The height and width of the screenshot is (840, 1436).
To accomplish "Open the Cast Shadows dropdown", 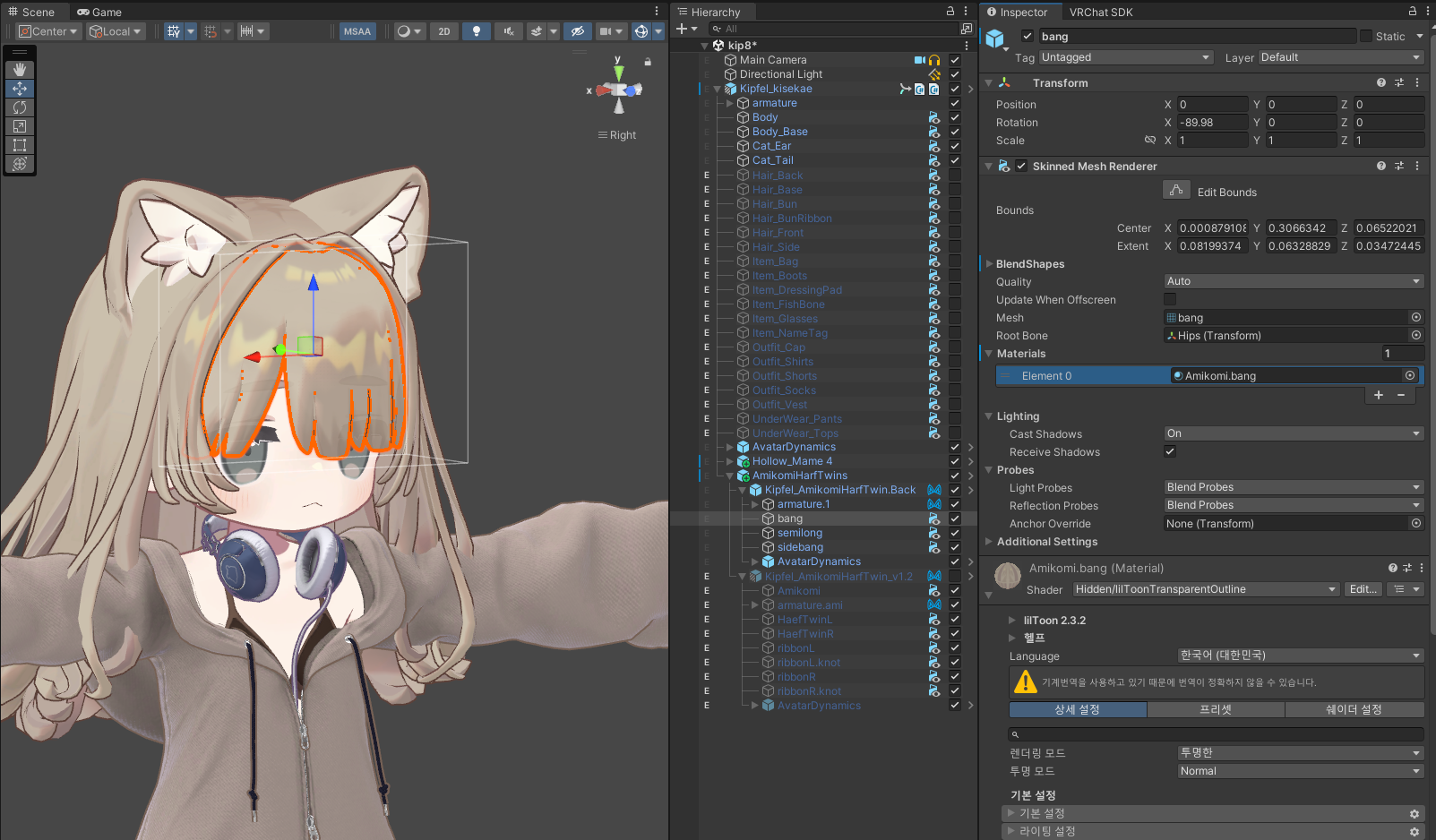I will click(1294, 433).
